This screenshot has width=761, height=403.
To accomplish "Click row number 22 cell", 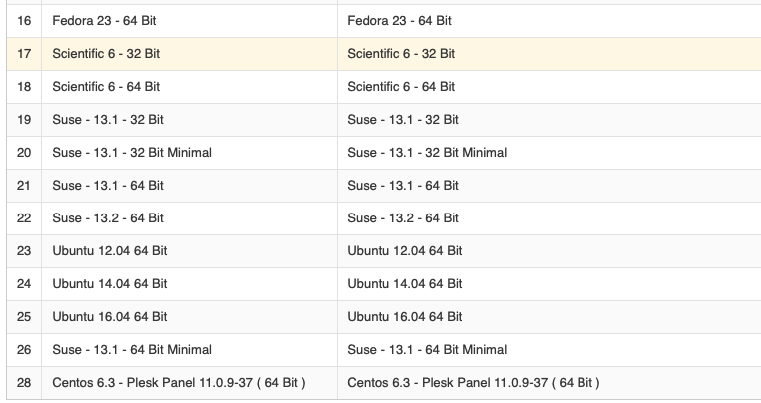I will tap(24, 217).
